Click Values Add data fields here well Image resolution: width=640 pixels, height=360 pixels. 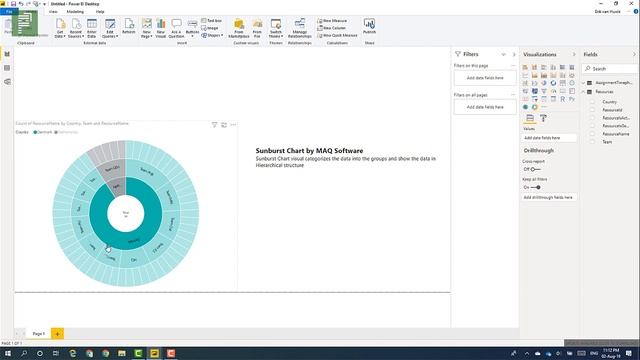[x=548, y=138]
